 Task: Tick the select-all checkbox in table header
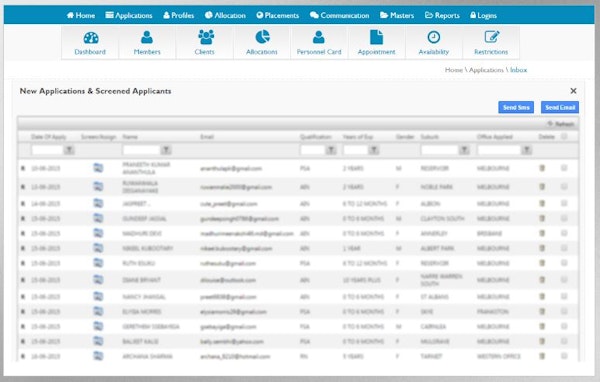point(564,136)
